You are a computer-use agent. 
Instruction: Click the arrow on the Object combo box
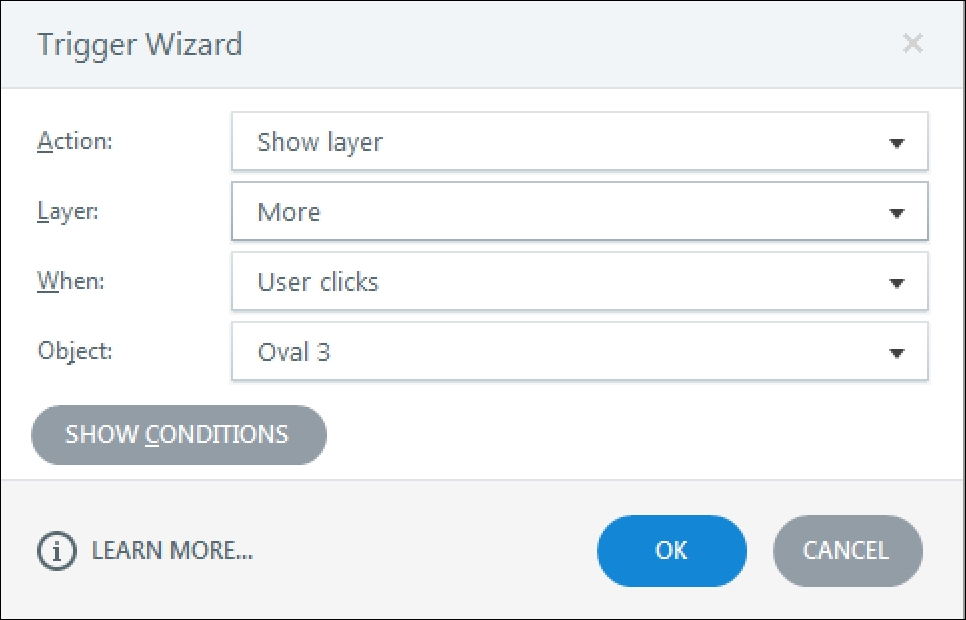896,354
